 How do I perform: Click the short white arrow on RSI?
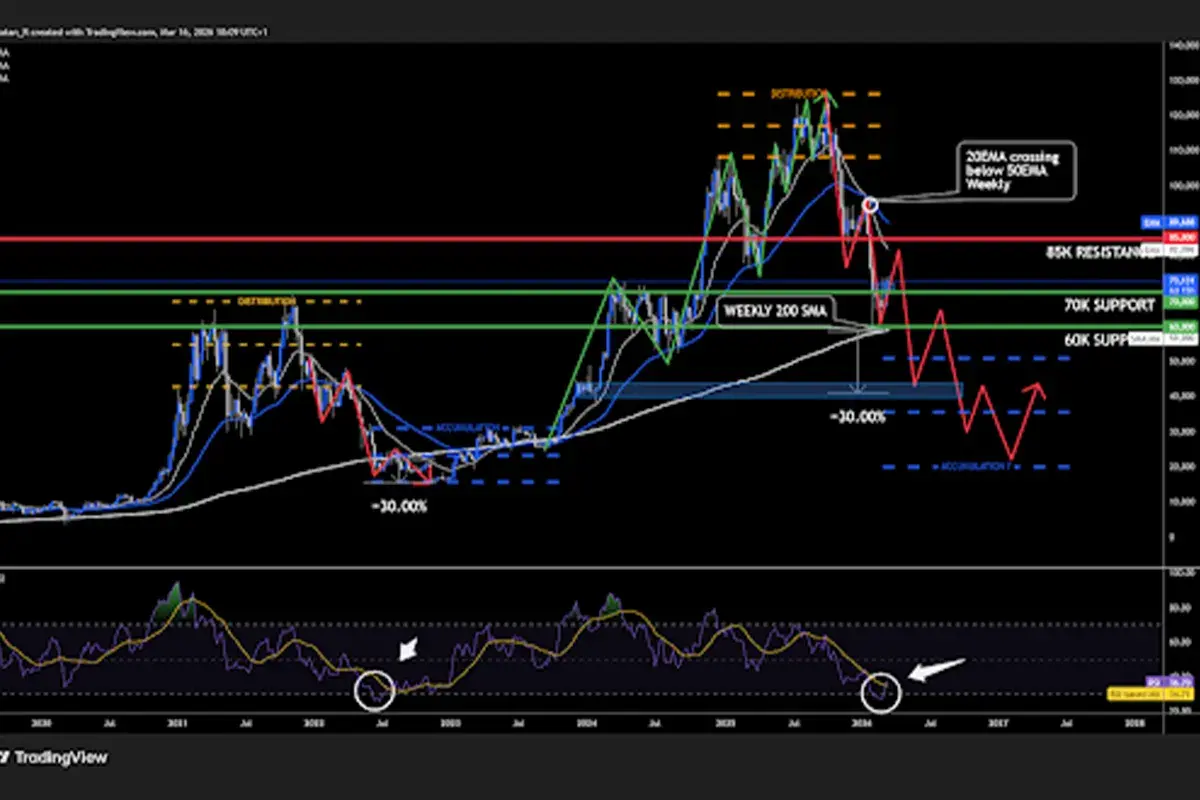coord(408,651)
